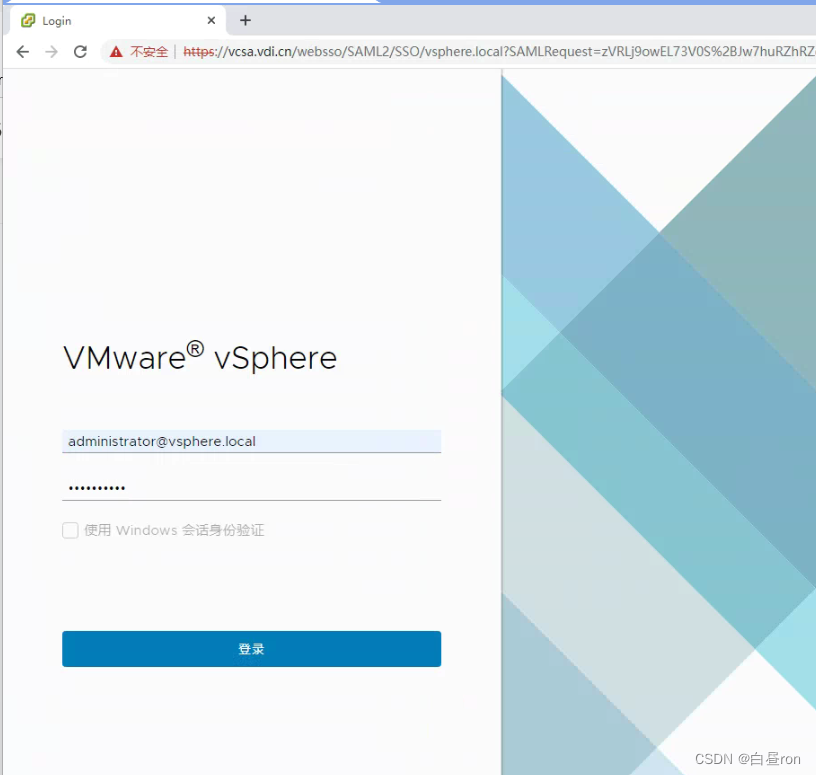Screen dimensions: 816x775
Task: Click the 使用 Windows 会话身份验证 label
Action: [x=174, y=530]
